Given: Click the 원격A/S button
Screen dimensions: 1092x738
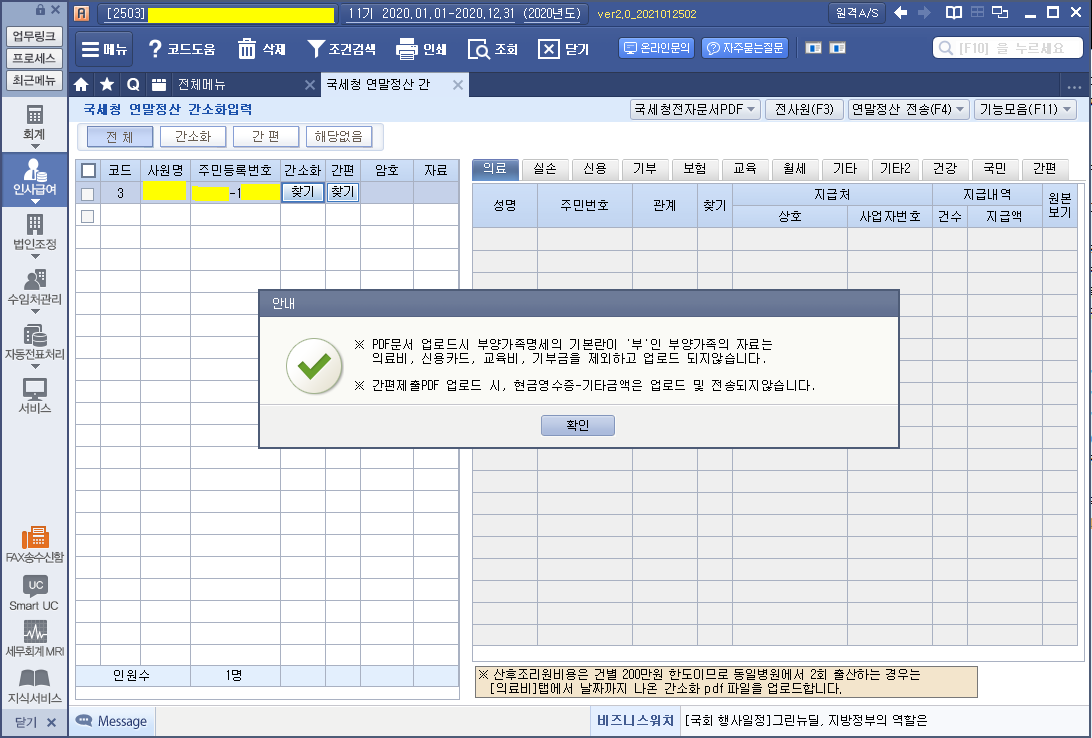Looking at the screenshot, I should [x=857, y=13].
